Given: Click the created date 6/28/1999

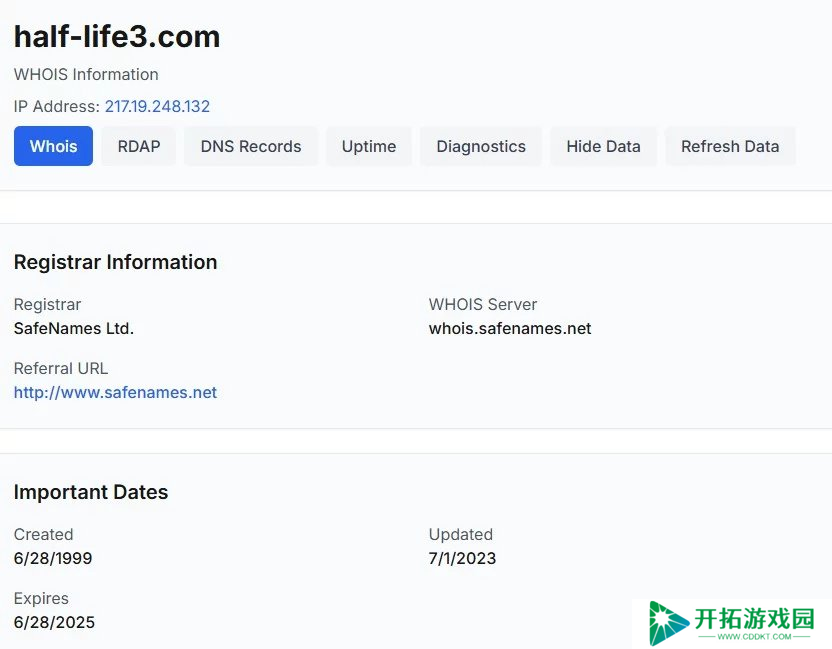Looking at the screenshot, I should pos(53,558).
